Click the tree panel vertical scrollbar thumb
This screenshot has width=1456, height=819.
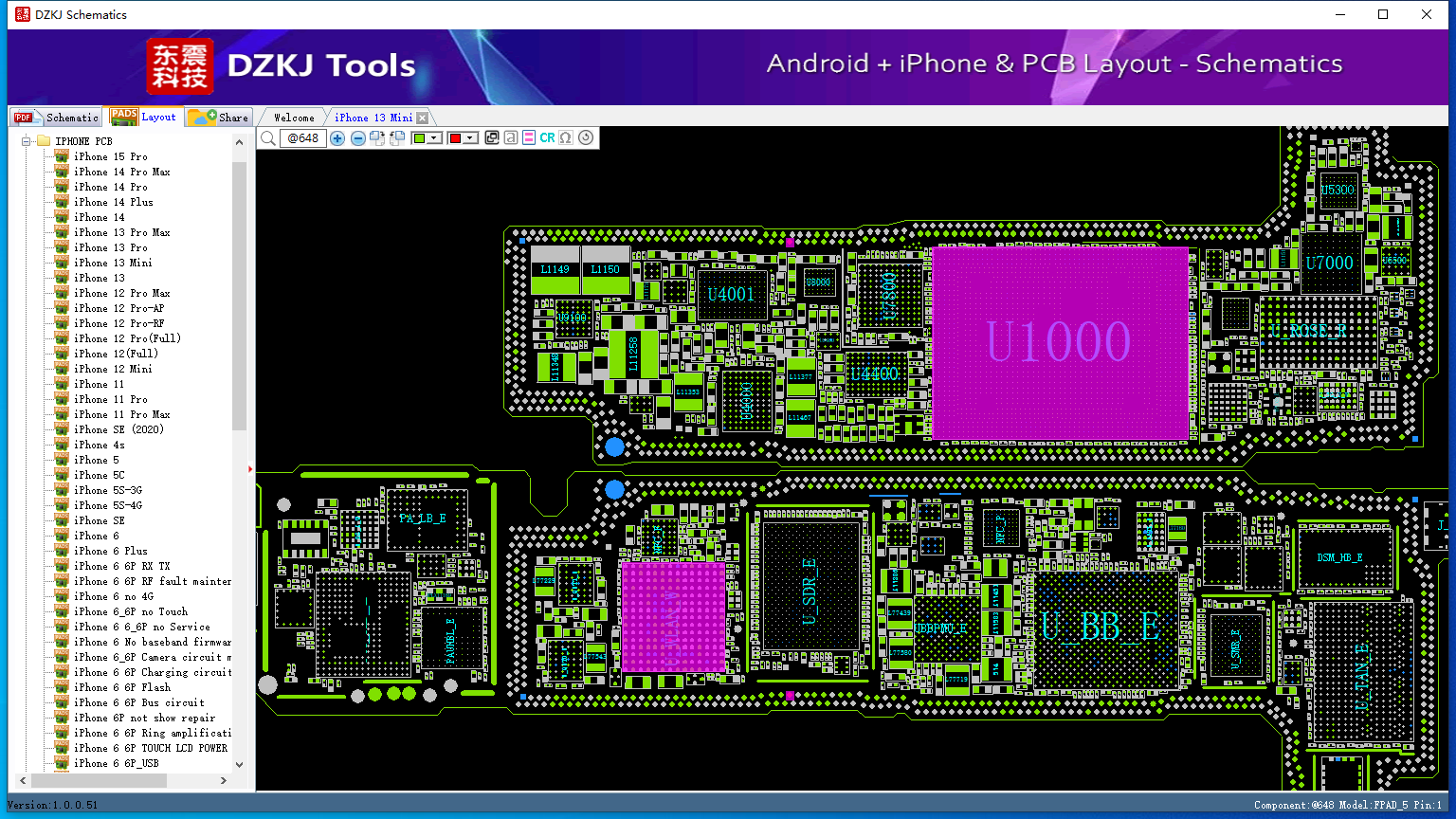point(239,295)
